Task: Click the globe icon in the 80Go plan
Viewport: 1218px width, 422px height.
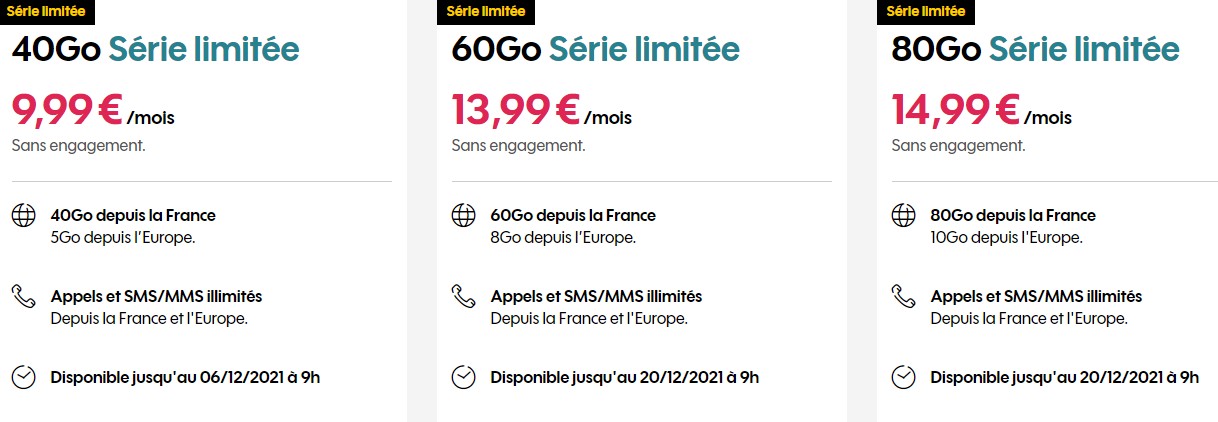Action: (903, 215)
